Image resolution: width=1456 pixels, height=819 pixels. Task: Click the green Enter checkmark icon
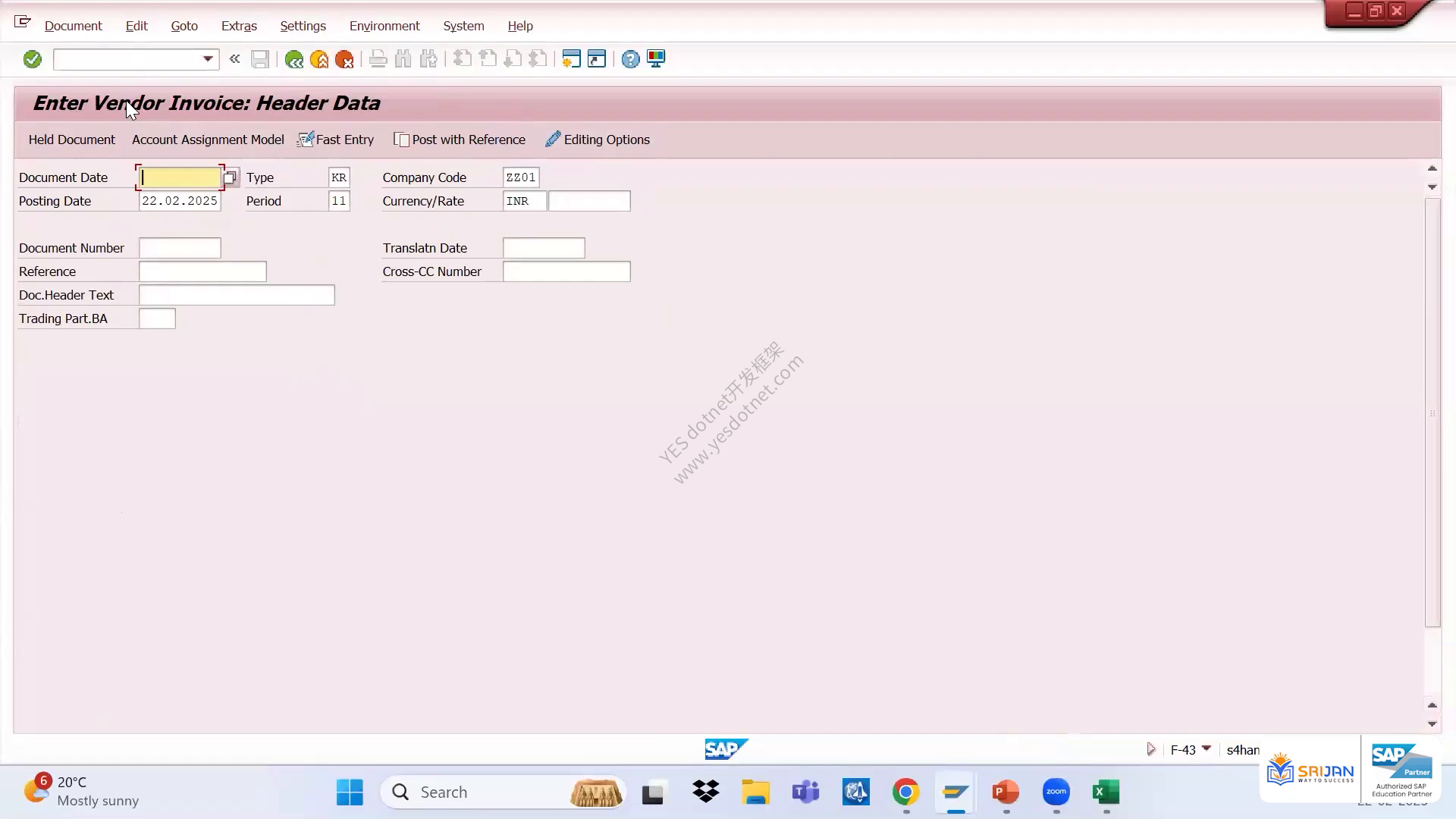point(32,59)
